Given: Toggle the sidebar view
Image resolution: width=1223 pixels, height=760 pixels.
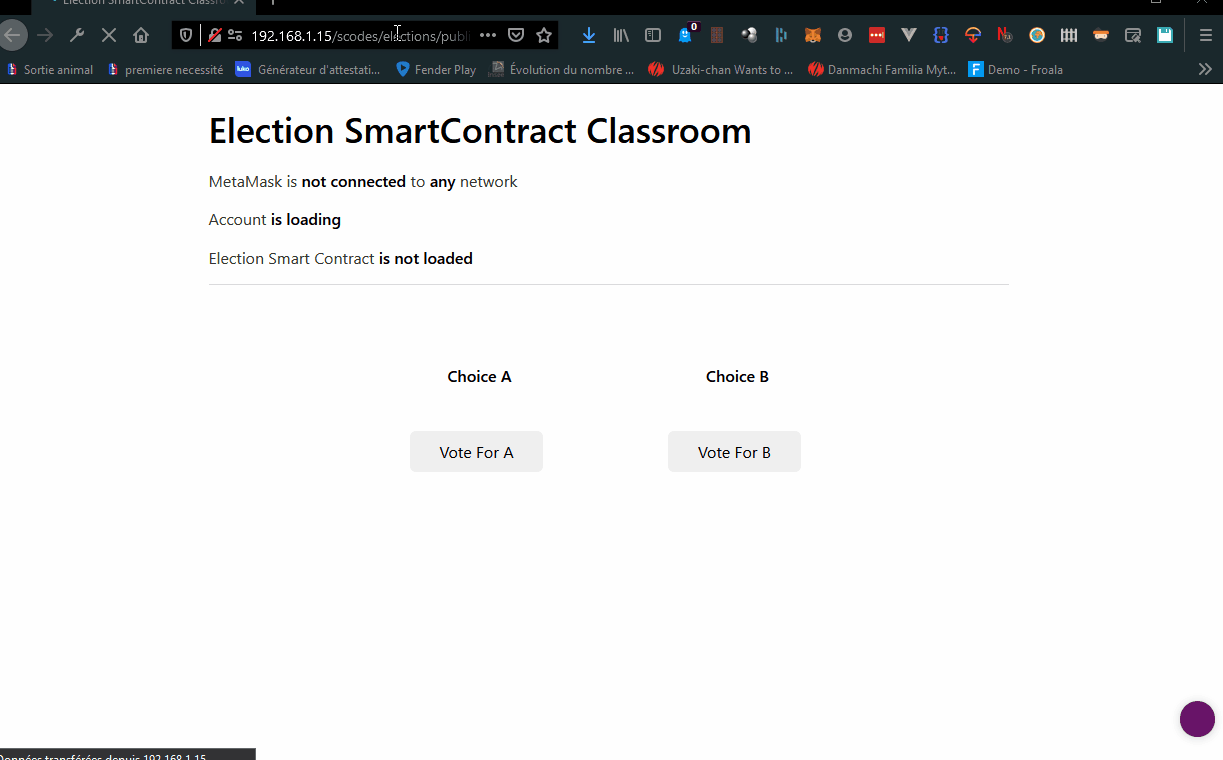Looking at the screenshot, I should 653,35.
